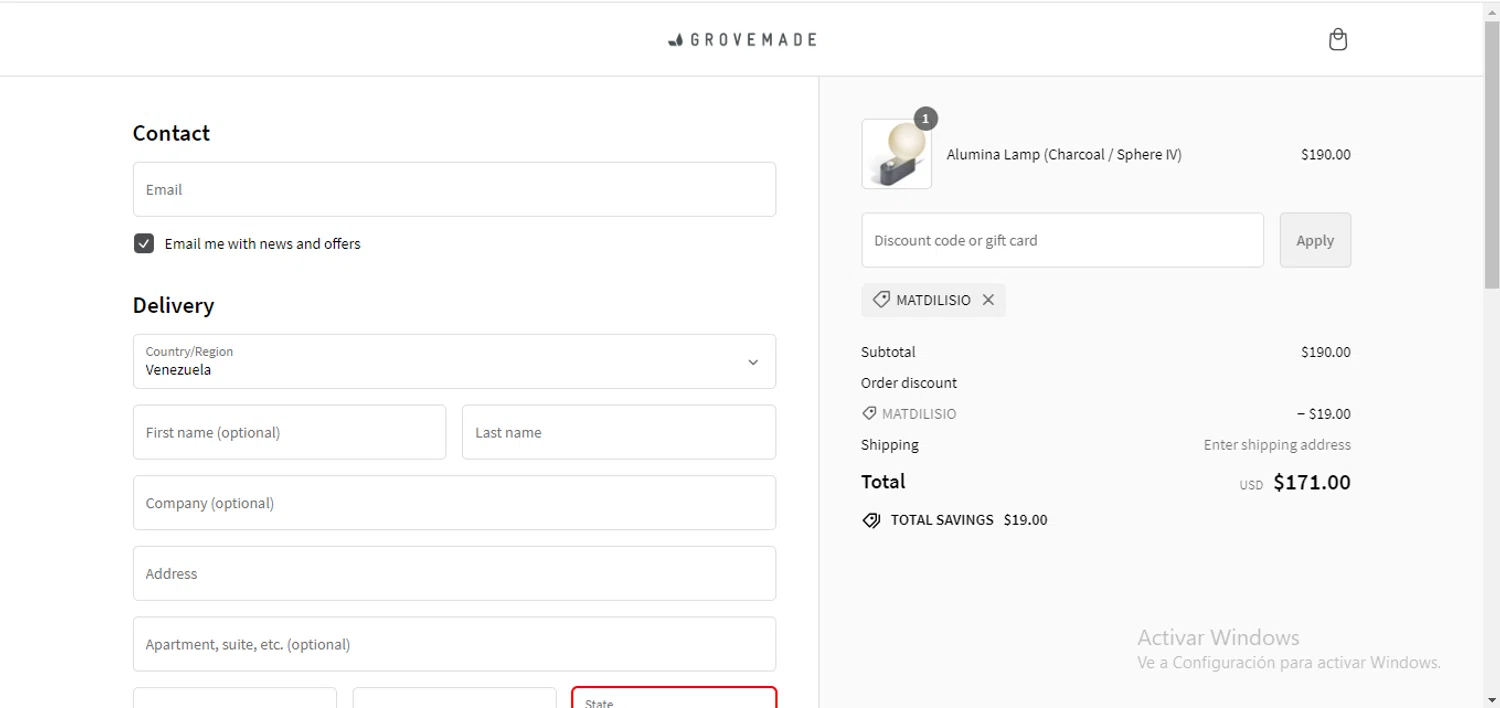Focus the Email input field
1500x708 pixels.
tap(454, 189)
